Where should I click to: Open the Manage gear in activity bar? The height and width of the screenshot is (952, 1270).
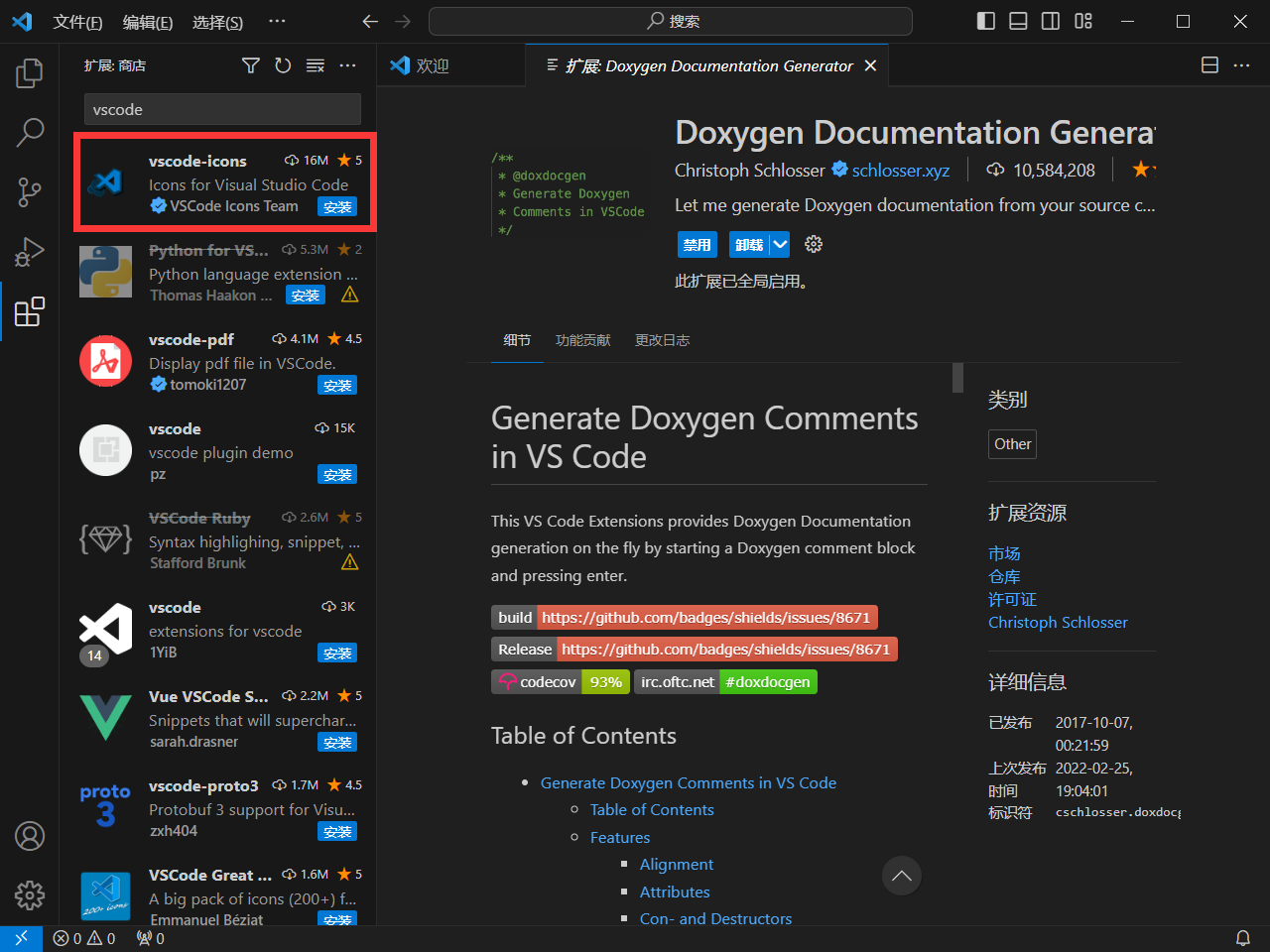[30, 895]
